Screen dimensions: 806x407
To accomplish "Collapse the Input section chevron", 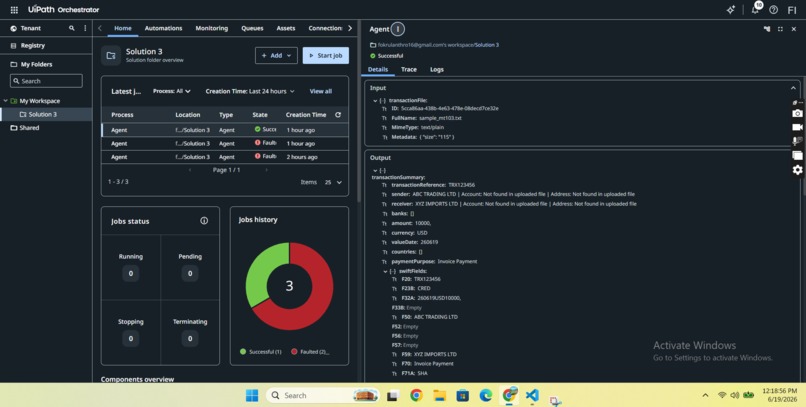I will click(793, 88).
